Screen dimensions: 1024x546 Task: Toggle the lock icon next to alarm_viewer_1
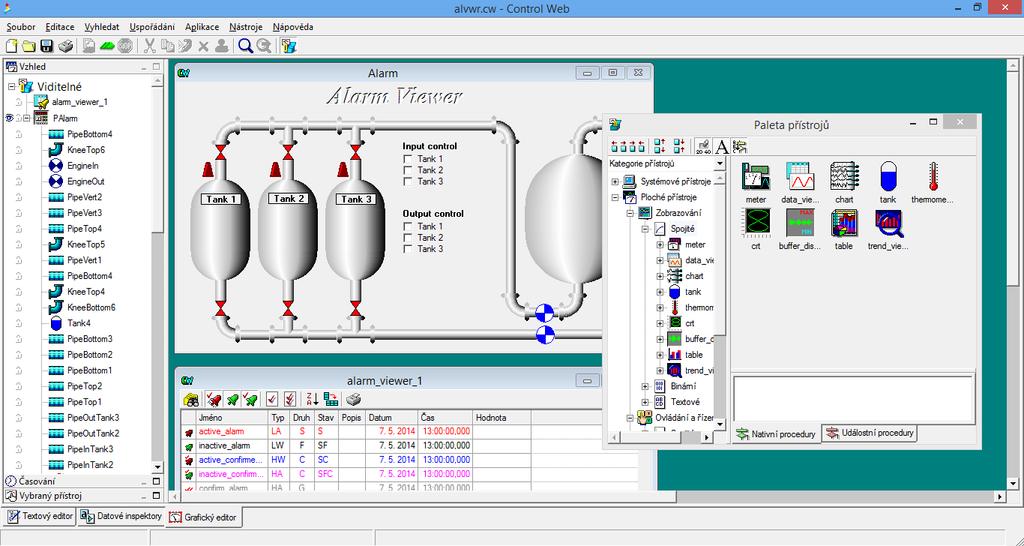(x=18, y=103)
